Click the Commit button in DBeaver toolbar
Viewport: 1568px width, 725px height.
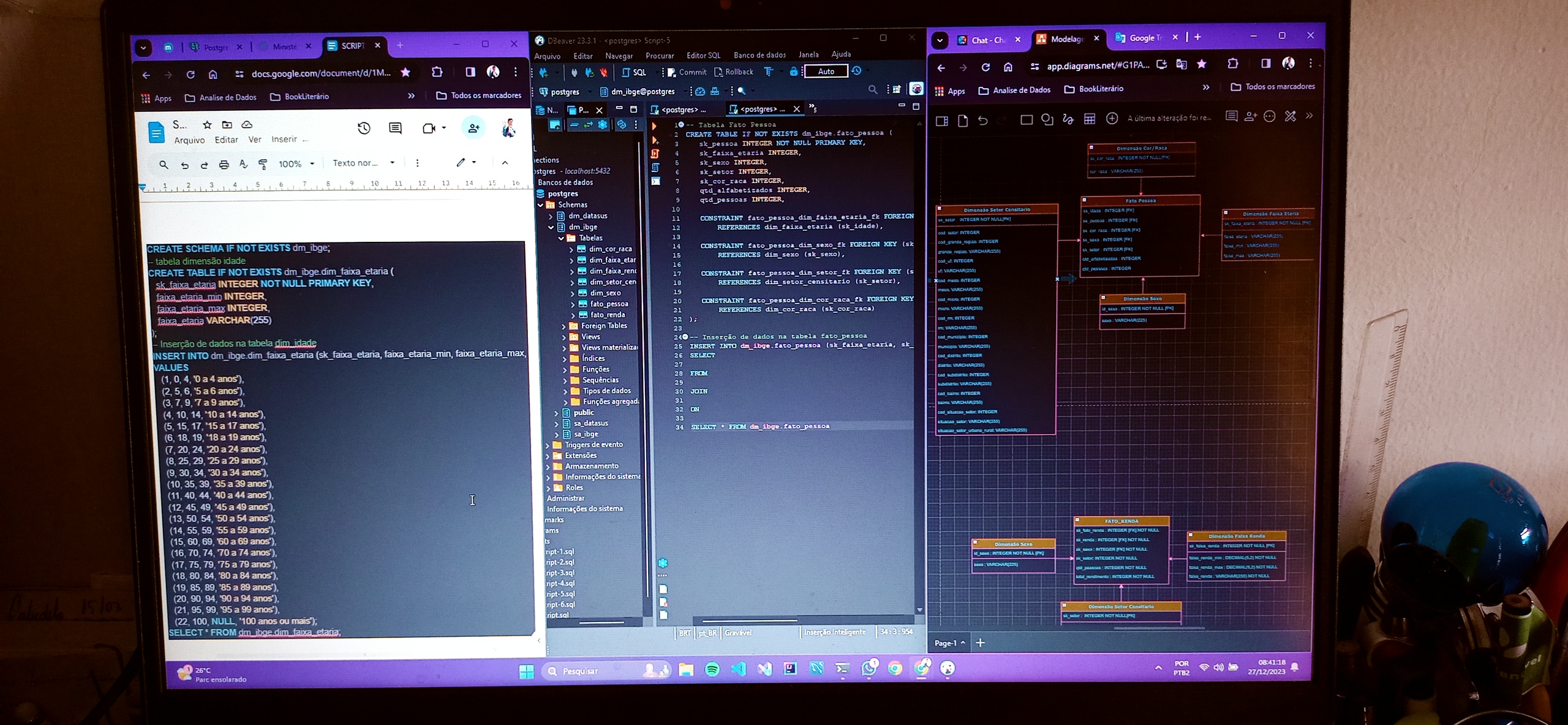(687, 72)
